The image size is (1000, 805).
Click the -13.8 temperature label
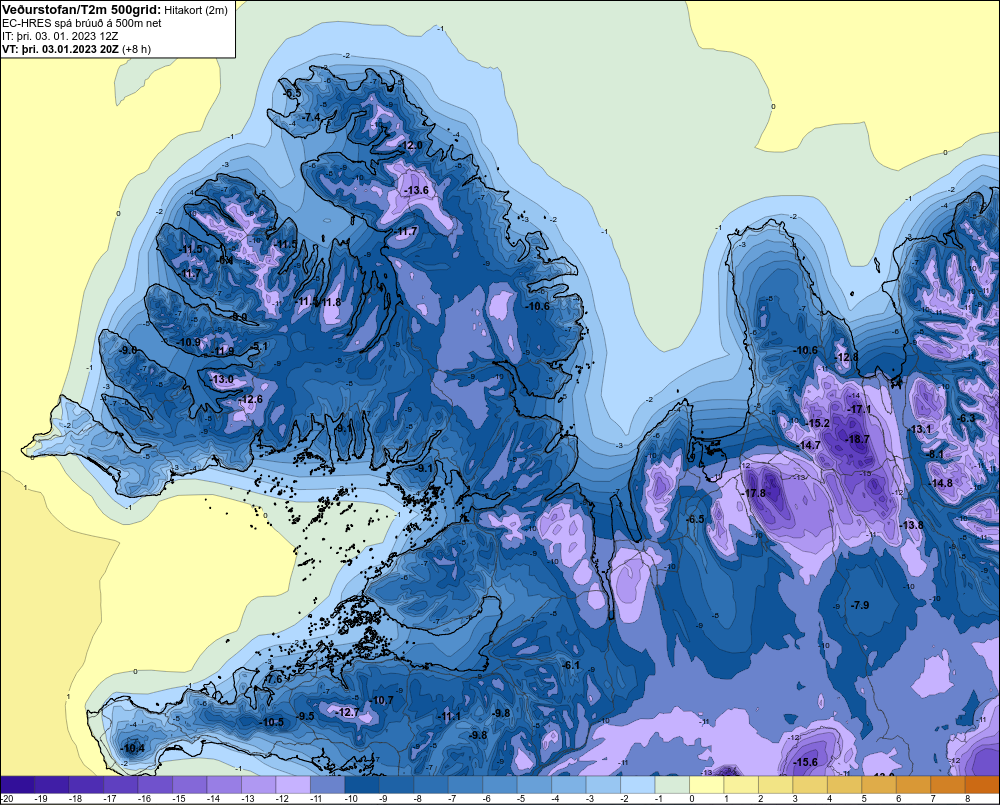pyautogui.click(x=911, y=525)
